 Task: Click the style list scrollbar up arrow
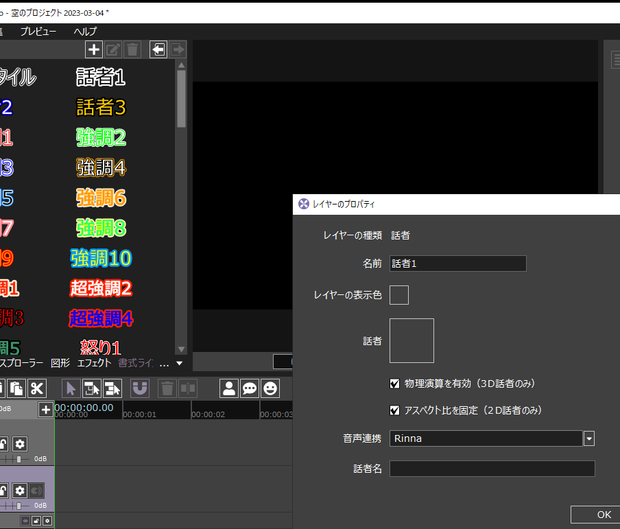181,65
